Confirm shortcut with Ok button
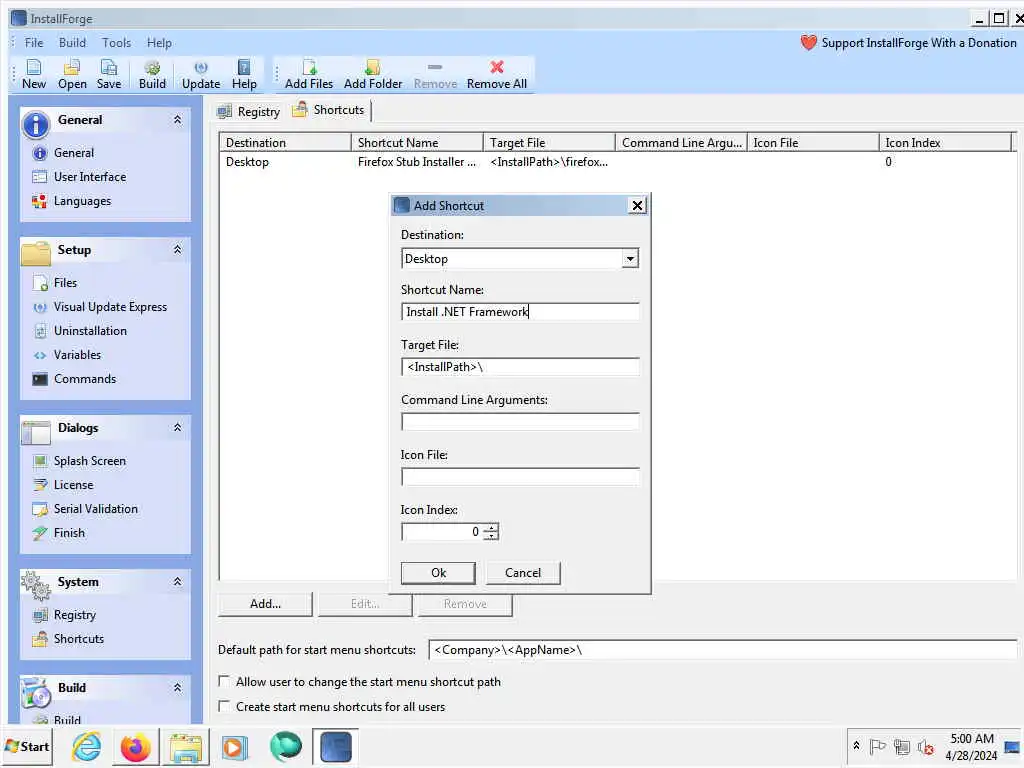The width and height of the screenshot is (1024, 768). tap(438, 573)
